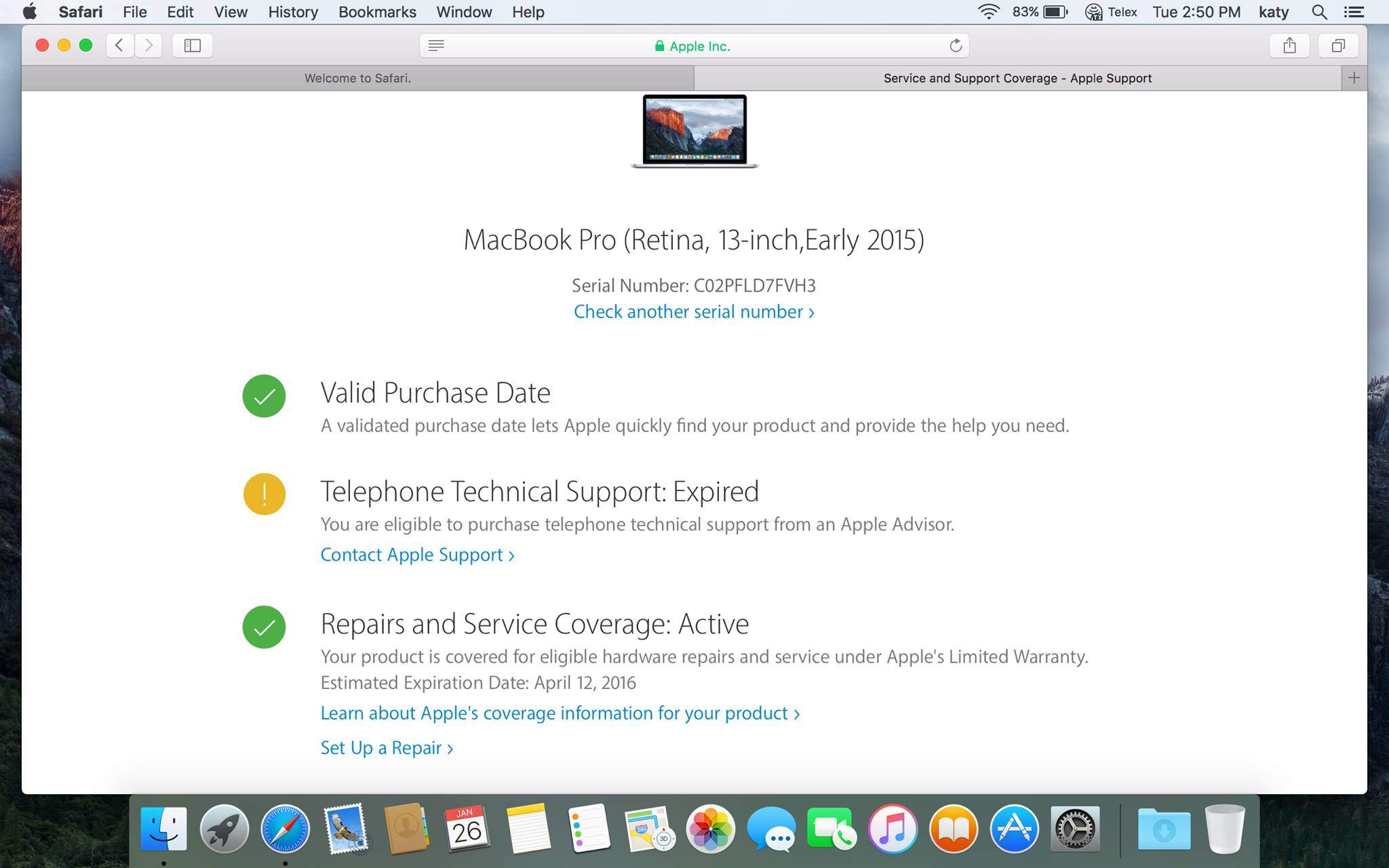
Task: Click the Safari back navigation arrow
Action: click(x=119, y=45)
